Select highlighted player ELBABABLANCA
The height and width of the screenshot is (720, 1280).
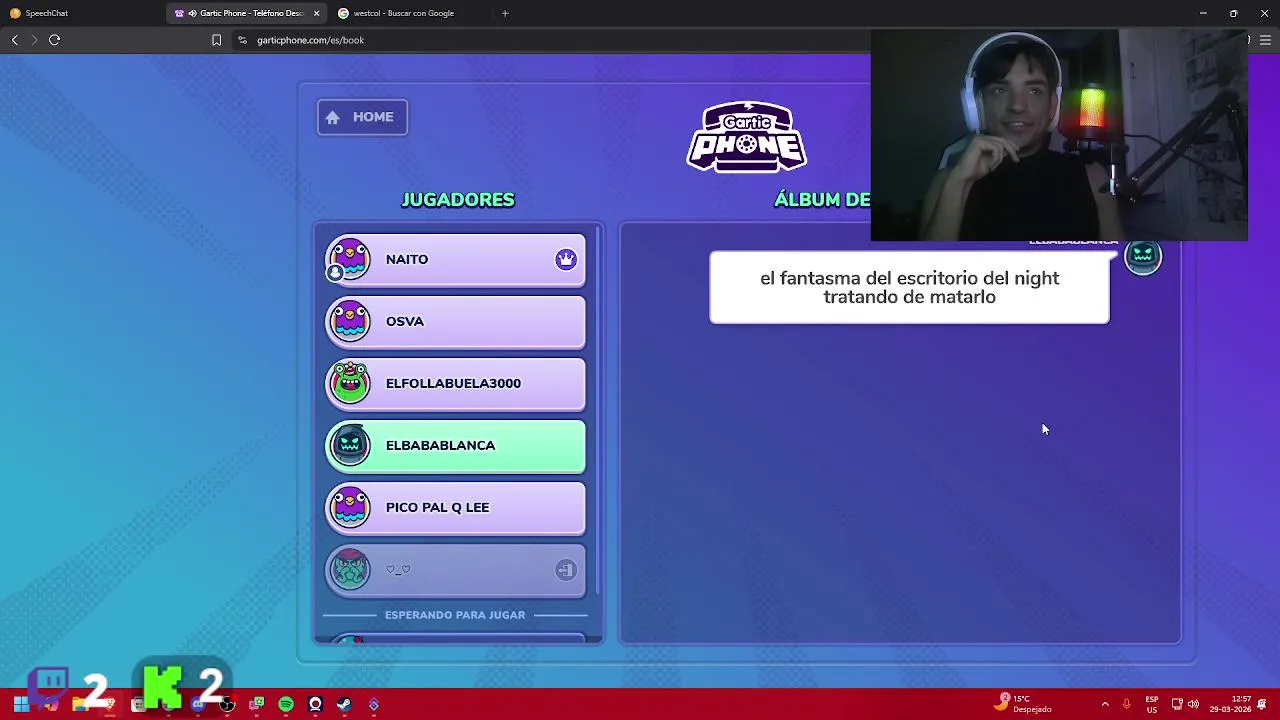[455, 446]
